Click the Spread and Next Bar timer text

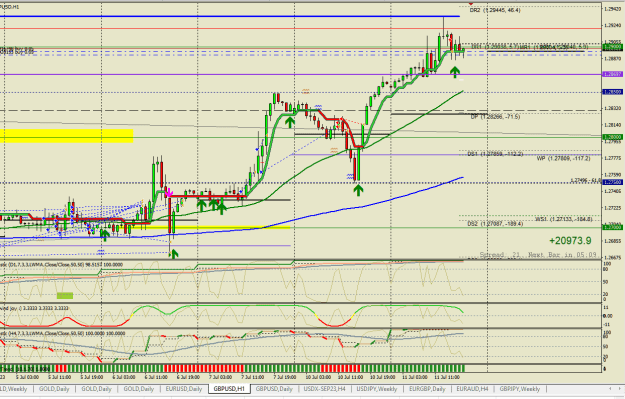tap(538, 254)
